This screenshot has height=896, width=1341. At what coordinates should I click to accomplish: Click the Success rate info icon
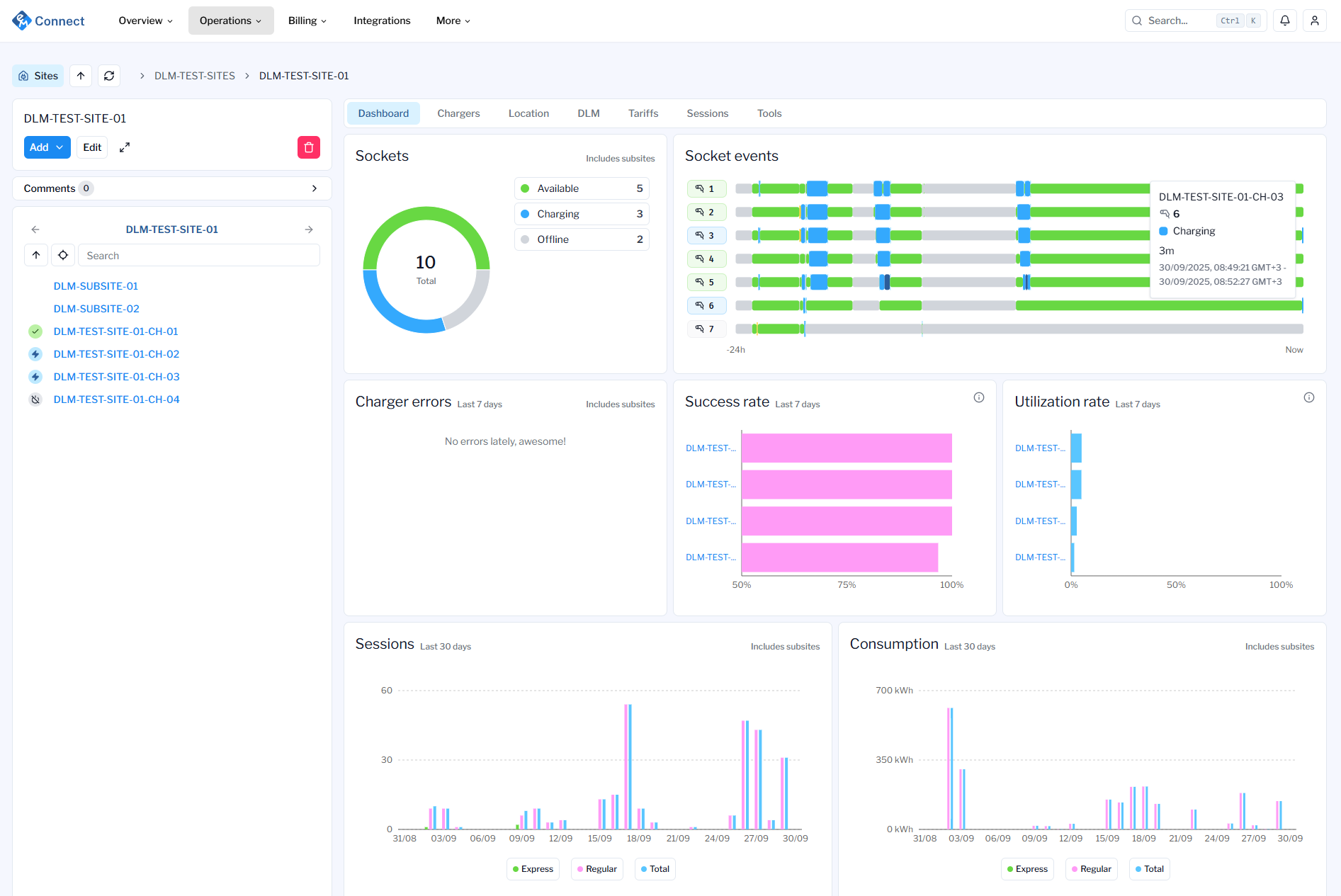tap(979, 397)
